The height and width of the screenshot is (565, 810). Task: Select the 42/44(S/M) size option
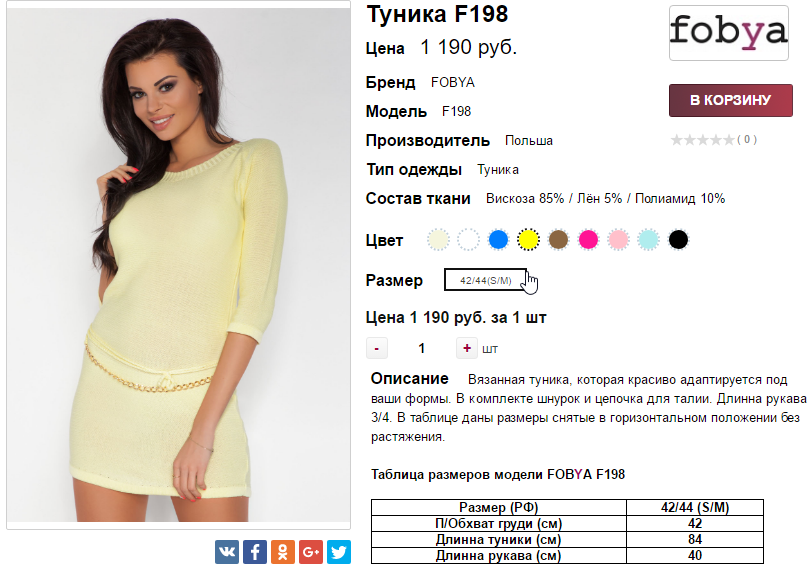pos(486,280)
